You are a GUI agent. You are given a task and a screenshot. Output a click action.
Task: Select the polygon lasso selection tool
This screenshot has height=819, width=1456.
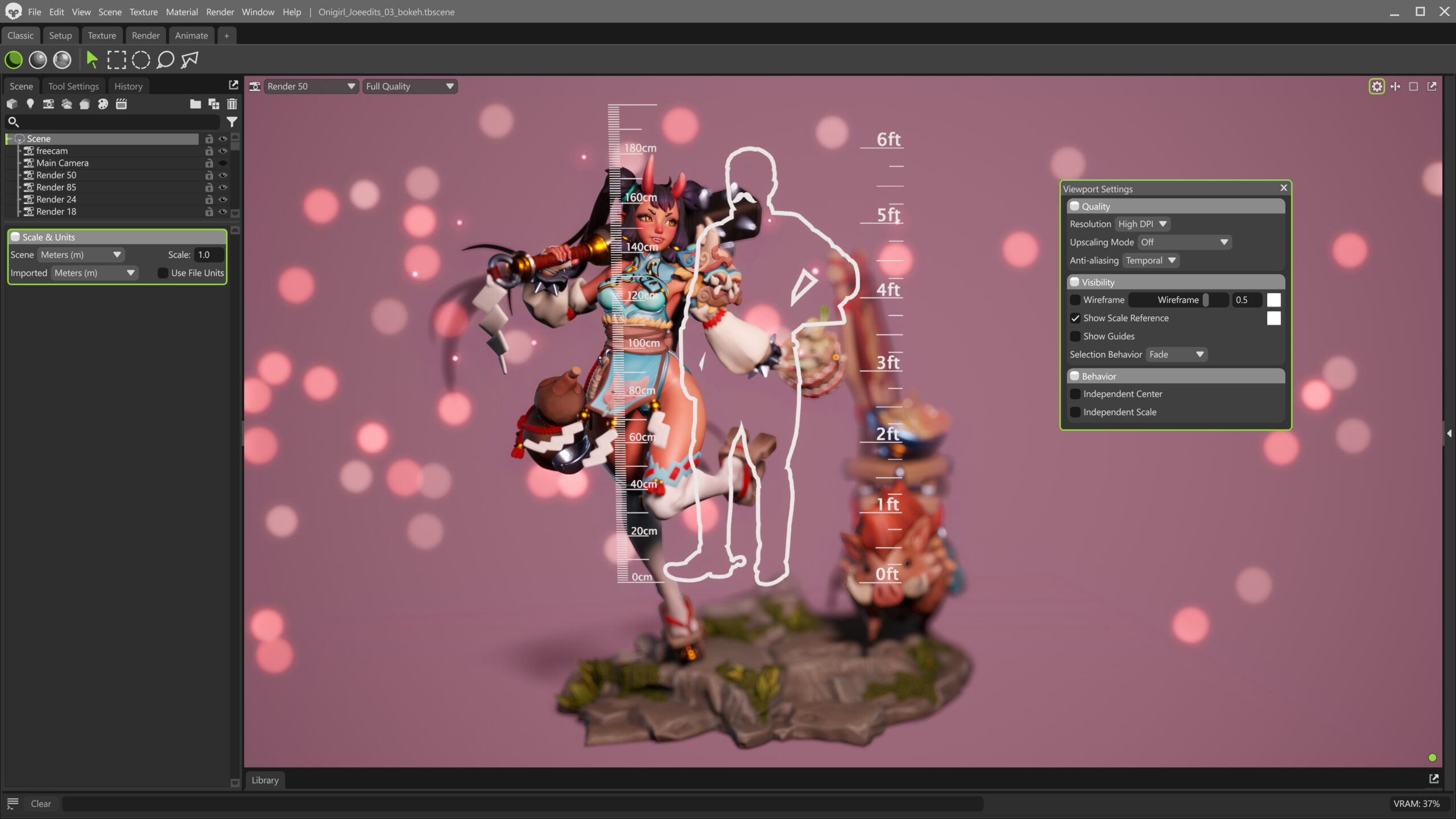[x=189, y=60]
